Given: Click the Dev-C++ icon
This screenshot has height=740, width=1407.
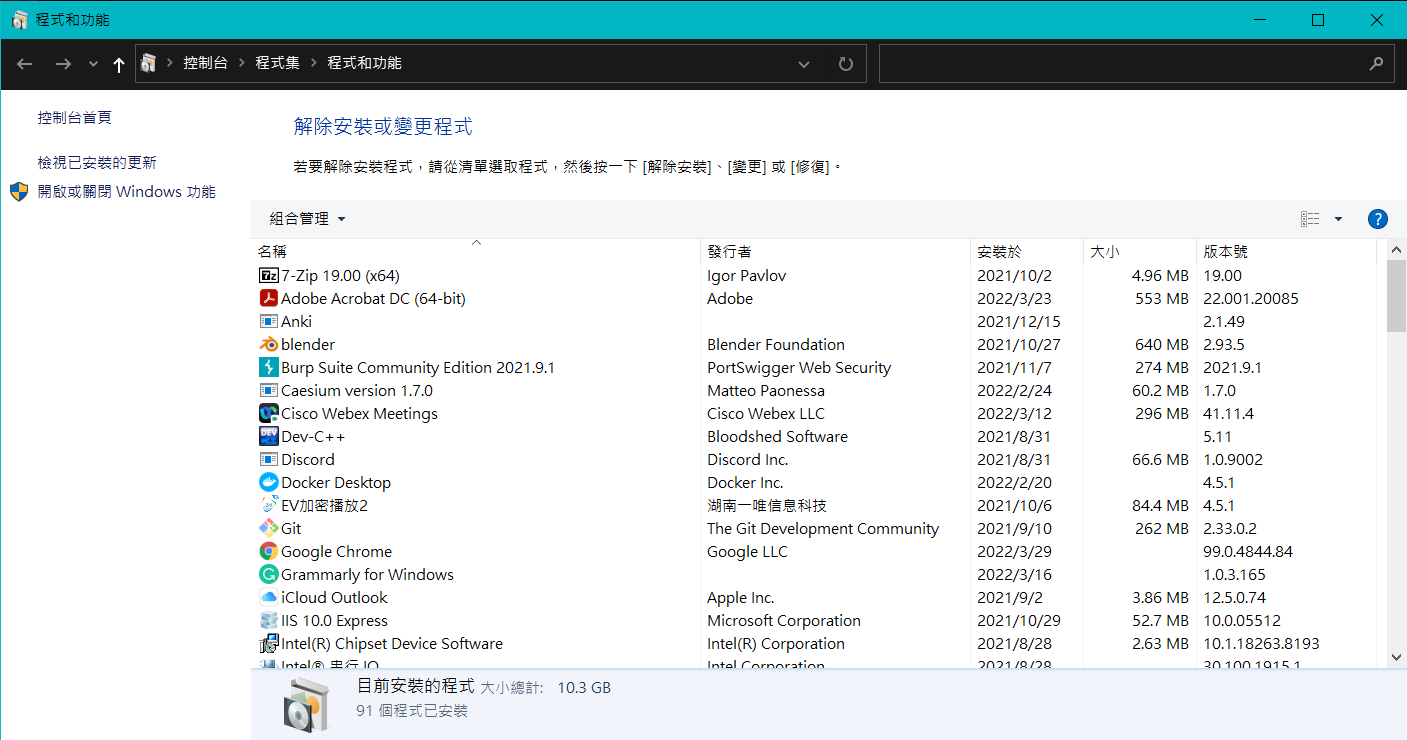Looking at the screenshot, I should [x=268, y=436].
